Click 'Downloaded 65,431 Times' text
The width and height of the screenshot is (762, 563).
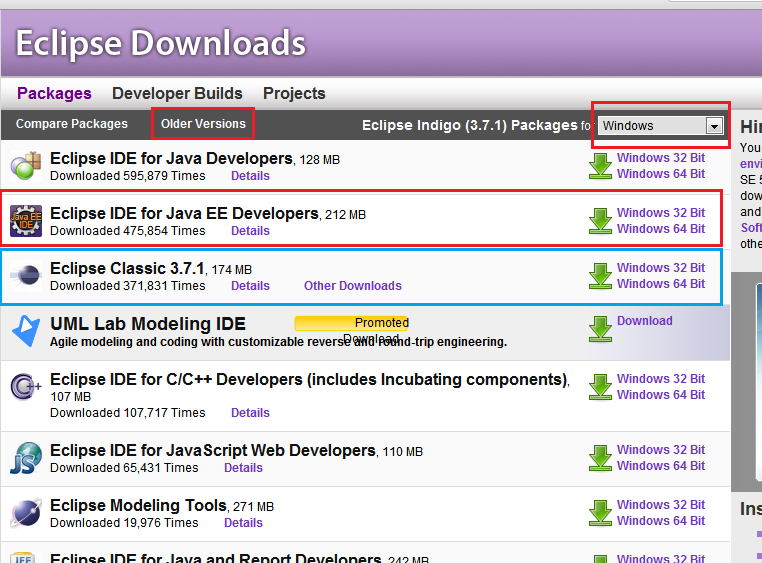pyautogui.click(x=124, y=468)
